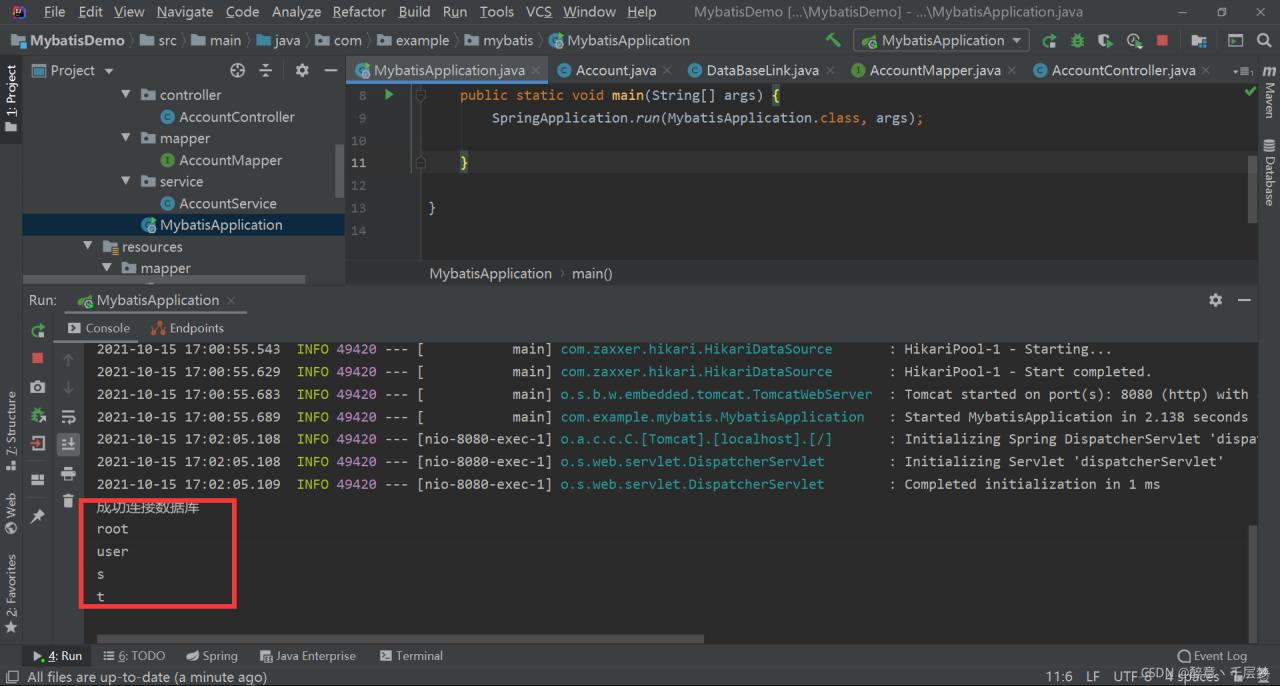
Task: Toggle pin tab in Run panel
Action: pos(38,516)
